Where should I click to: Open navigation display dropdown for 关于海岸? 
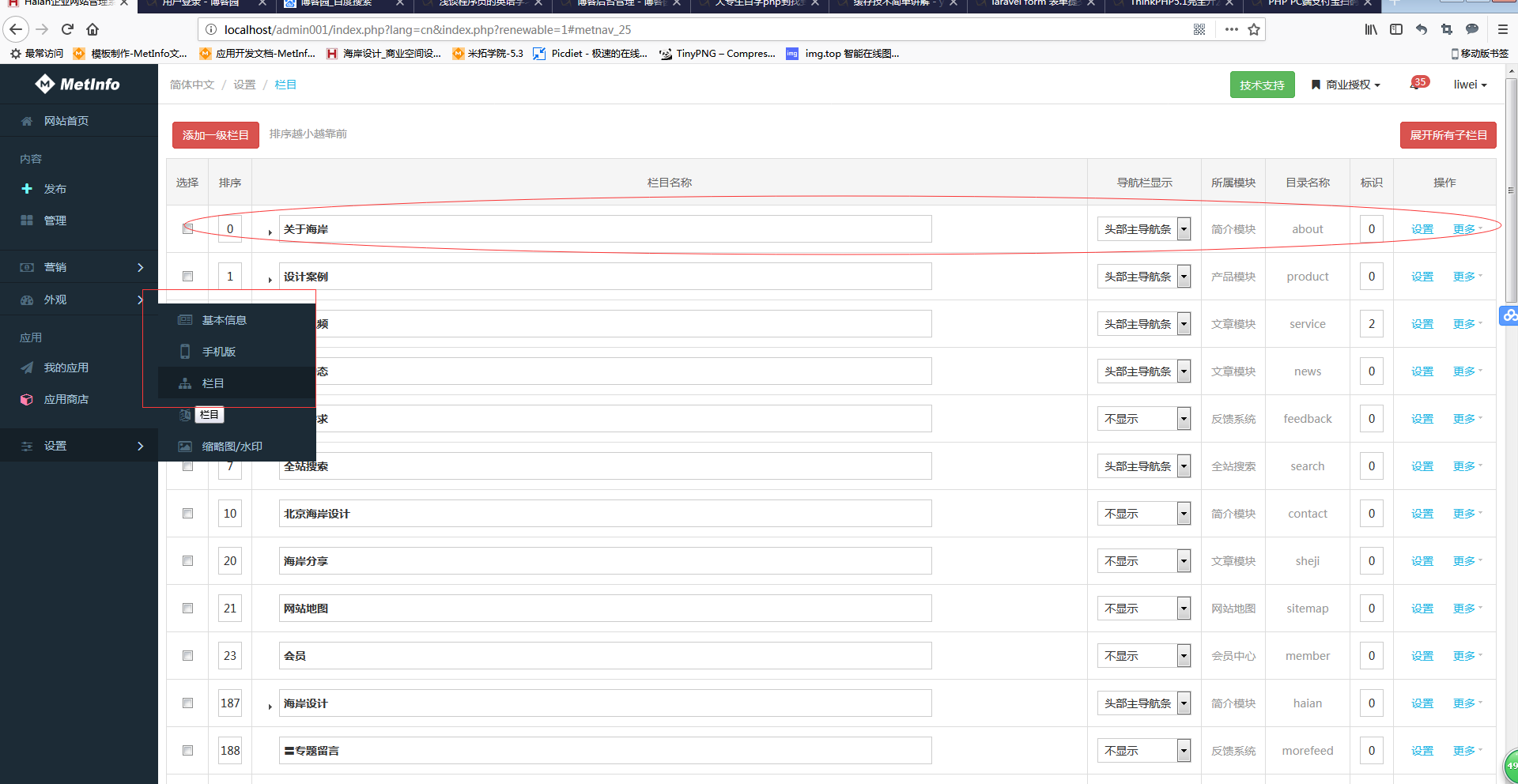(1144, 229)
